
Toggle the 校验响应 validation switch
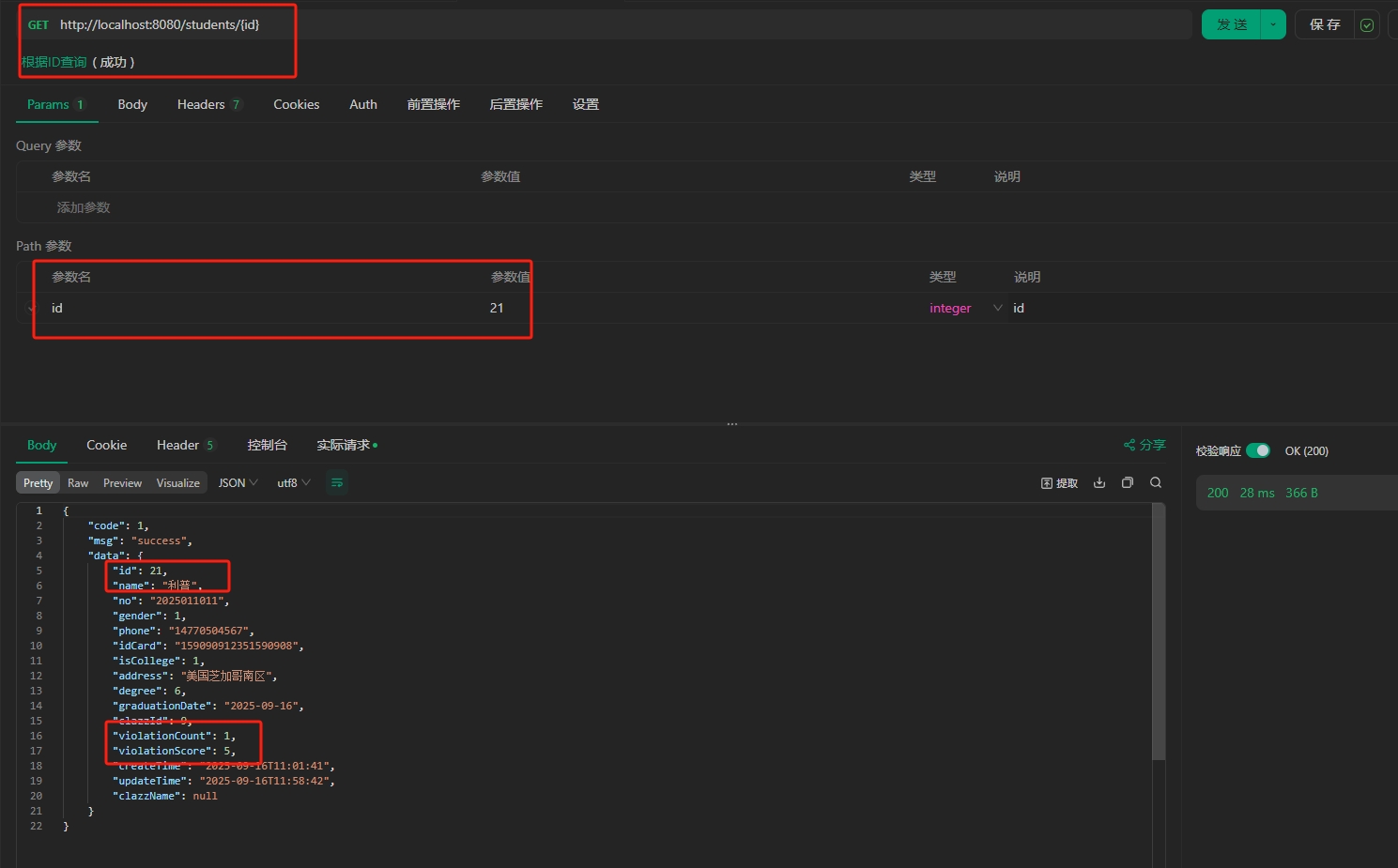coord(1258,450)
